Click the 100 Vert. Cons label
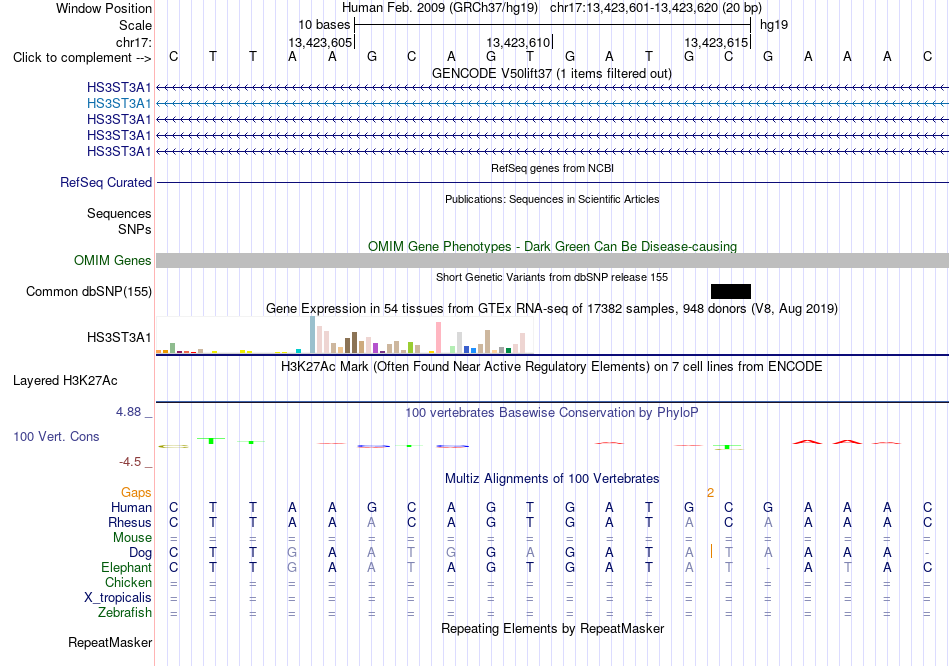This screenshot has width=950, height=666. tap(56, 436)
